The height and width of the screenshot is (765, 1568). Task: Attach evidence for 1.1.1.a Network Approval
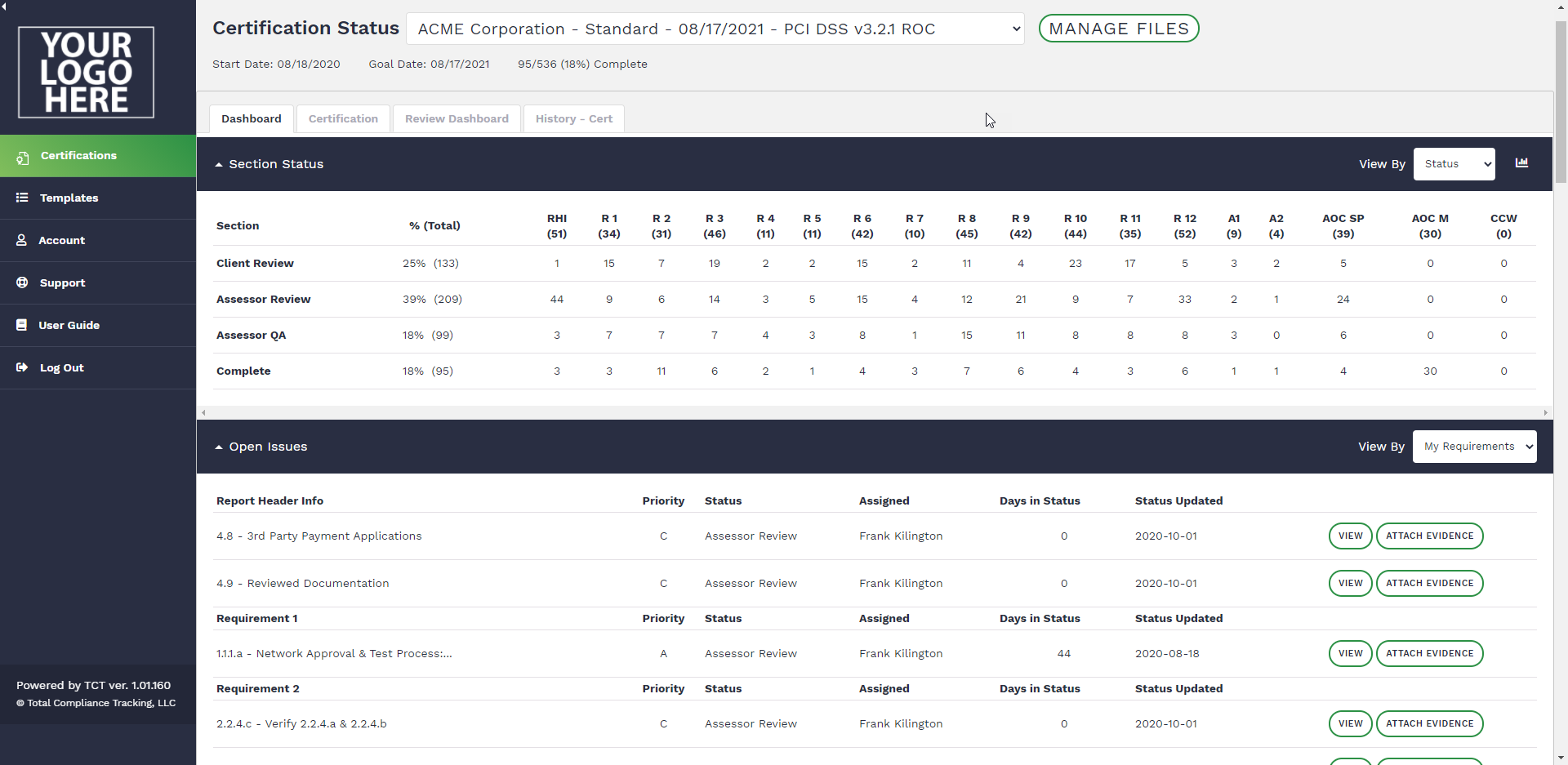pos(1430,654)
